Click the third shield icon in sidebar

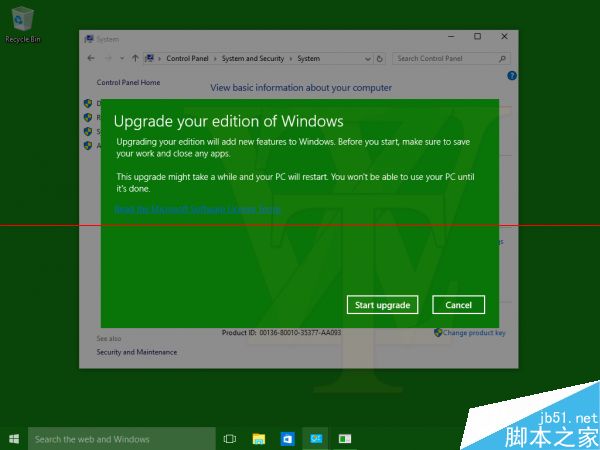[x=88, y=131]
